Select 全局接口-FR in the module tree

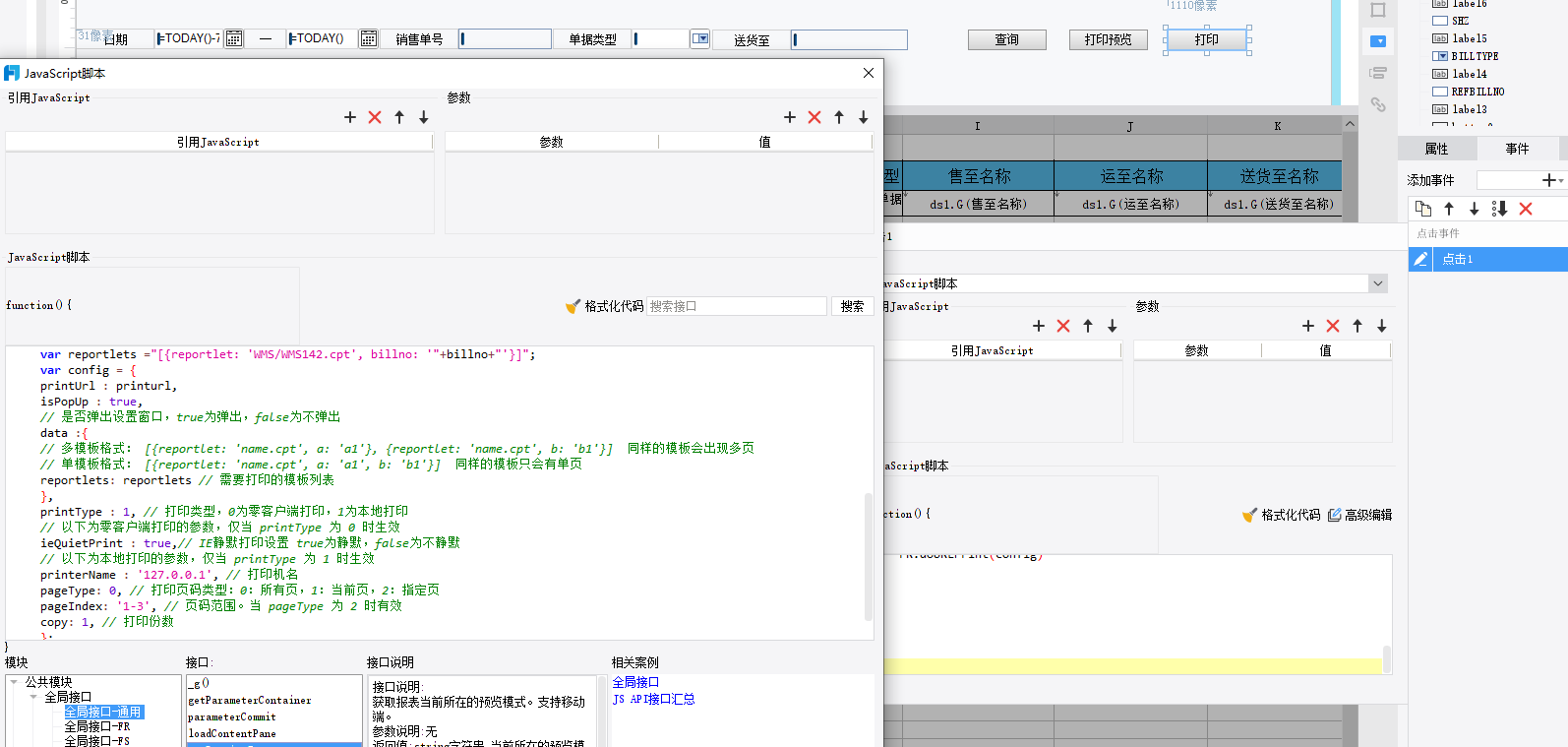pos(96,726)
